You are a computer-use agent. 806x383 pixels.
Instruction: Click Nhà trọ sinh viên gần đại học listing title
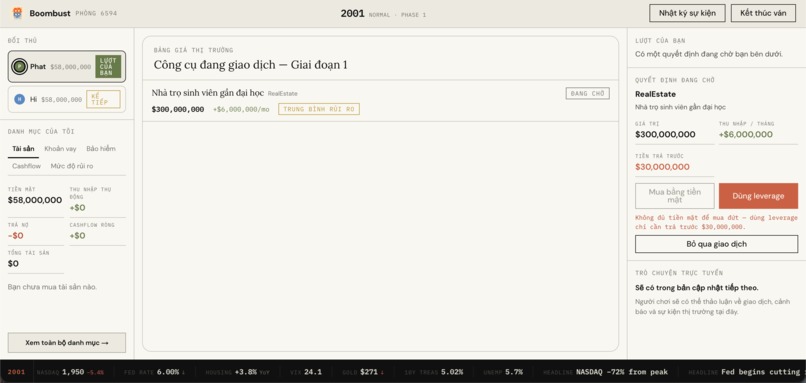pos(208,93)
